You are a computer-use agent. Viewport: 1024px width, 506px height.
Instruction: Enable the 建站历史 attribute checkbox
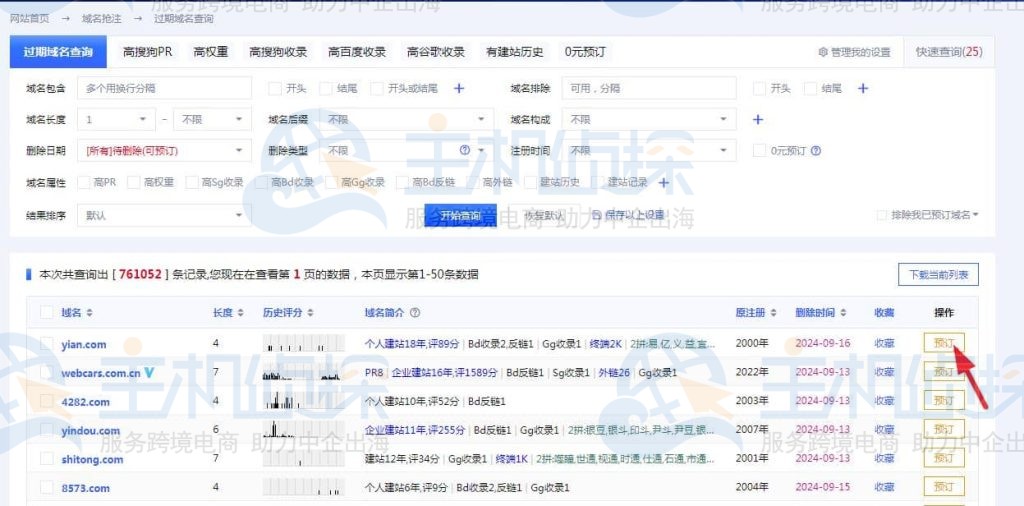click(x=530, y=182)
